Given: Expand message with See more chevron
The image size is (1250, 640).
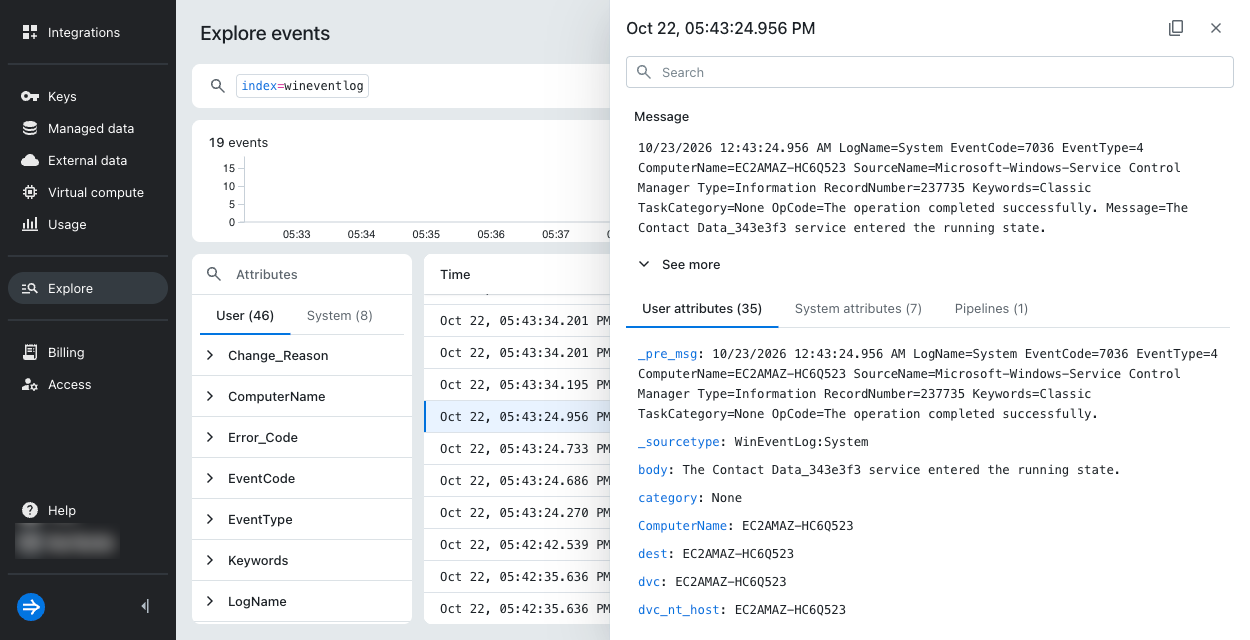Looking at the screenshot, I should coord(644,264).
